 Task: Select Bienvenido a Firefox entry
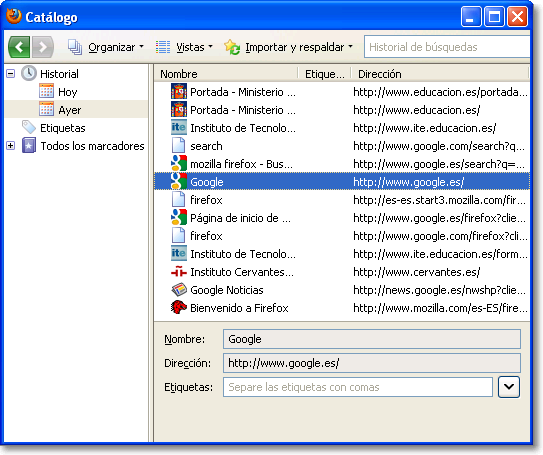pos(342,308)
